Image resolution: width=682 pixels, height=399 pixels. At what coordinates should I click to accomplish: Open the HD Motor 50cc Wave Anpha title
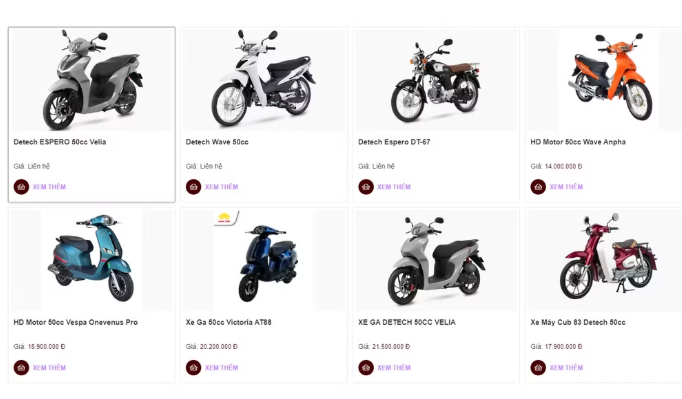tap(578, 142)
